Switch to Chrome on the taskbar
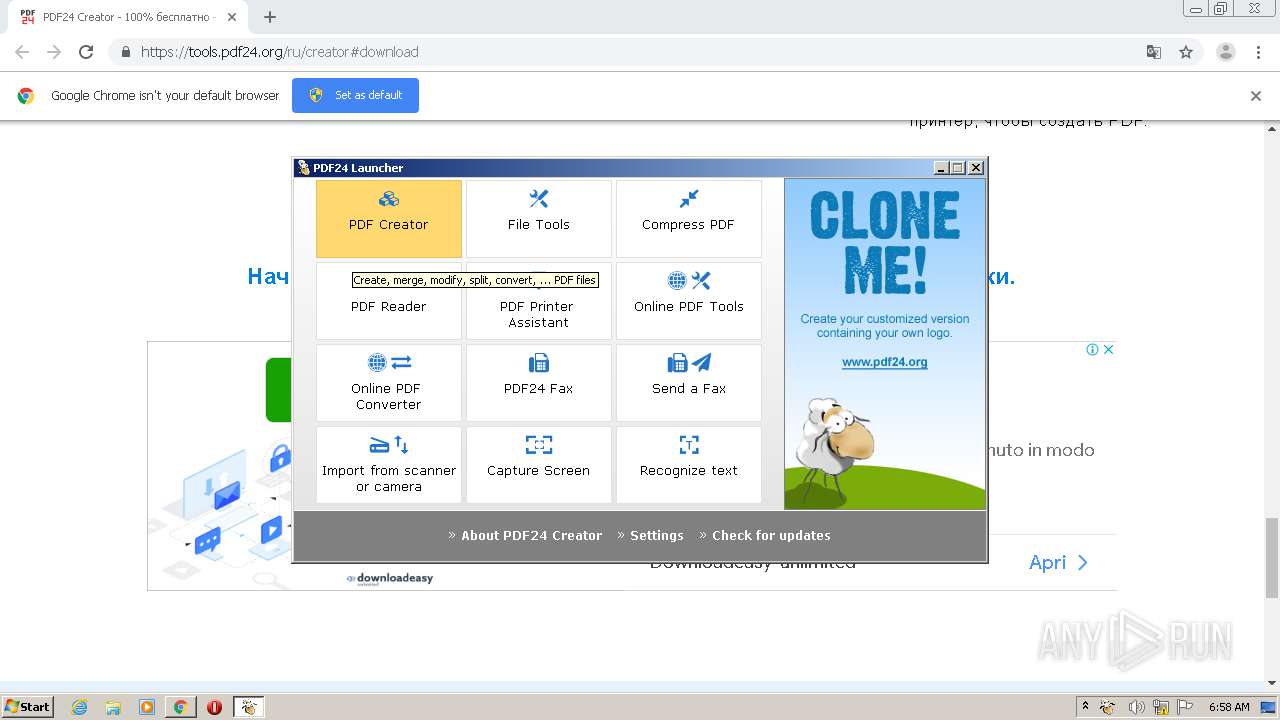Screen dimensions: 1280x720 [x=180, y=707]
